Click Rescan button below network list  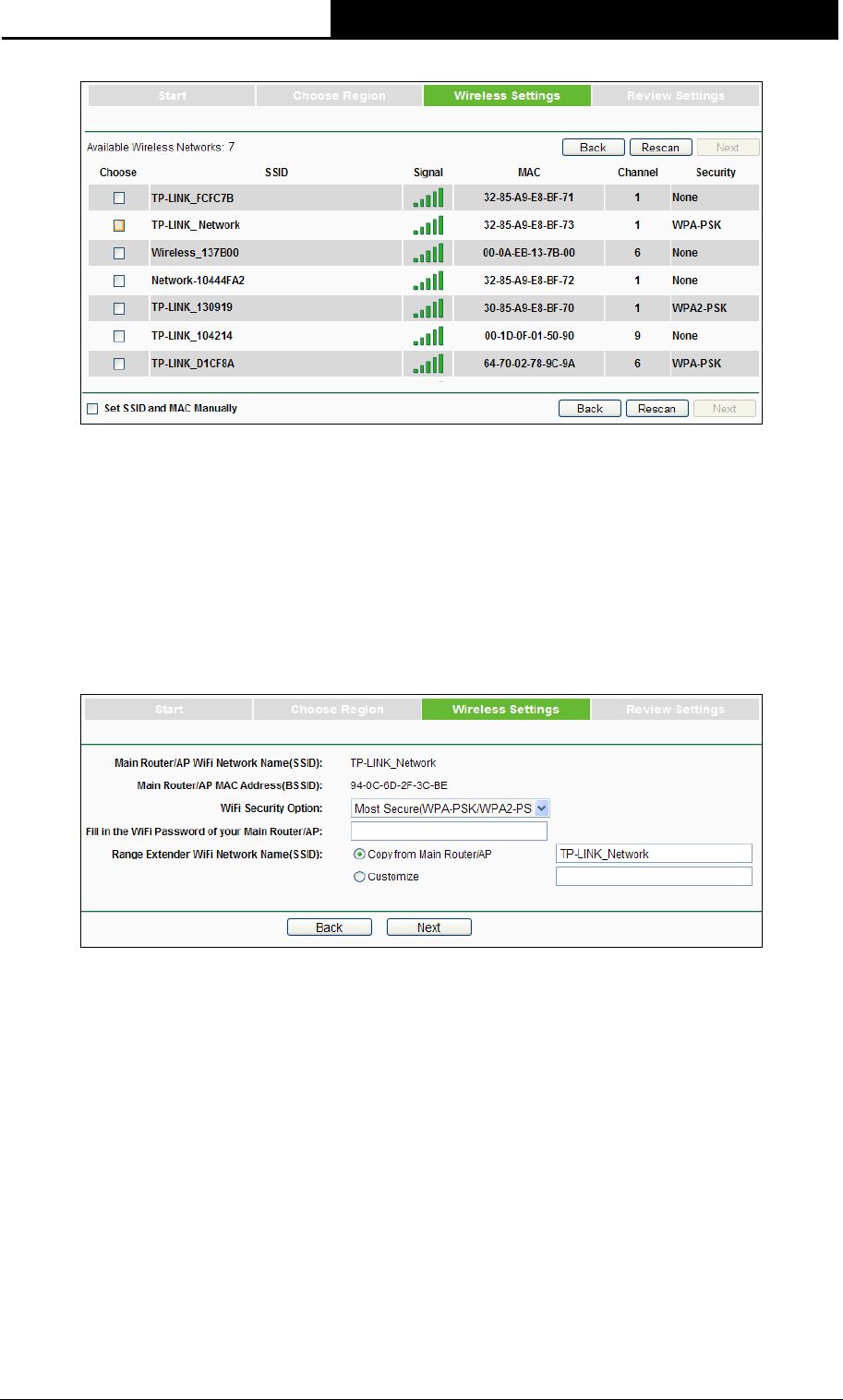(x=657, y=409)
